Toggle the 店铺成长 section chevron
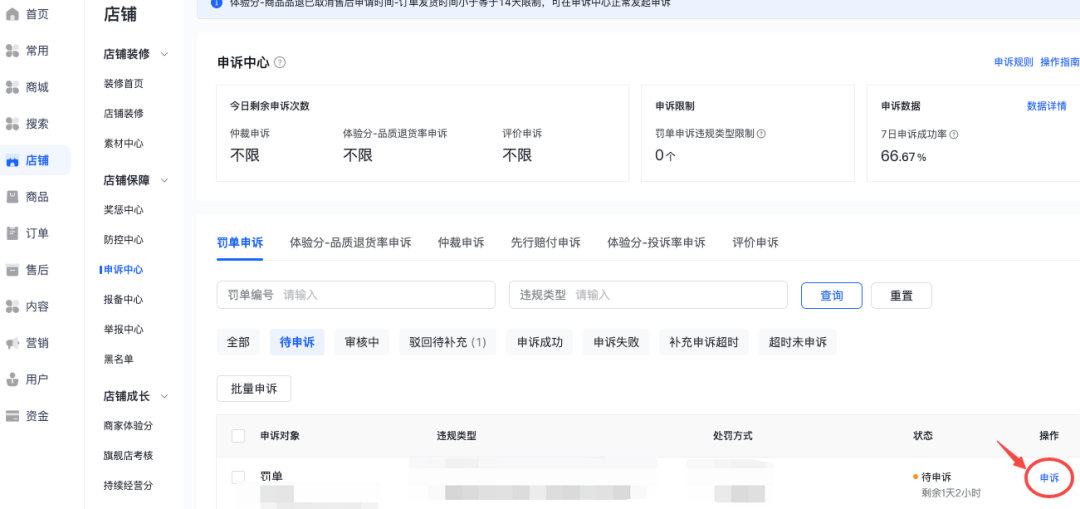The width and height of the screenshot is (1080, 509). click(165, 396)
